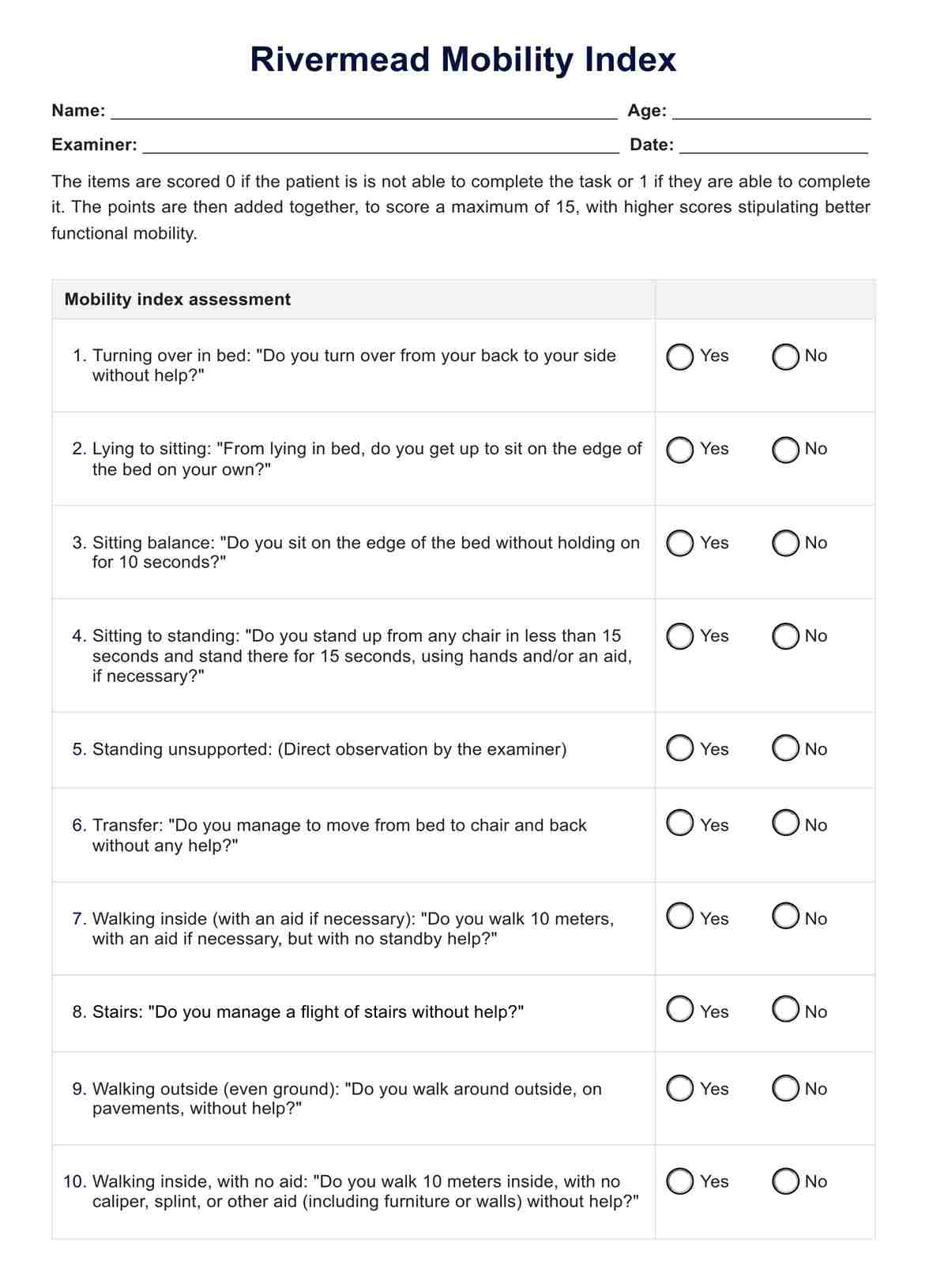The width and height of the screenshot is (929, 1288).
Task: Focus the Examiner input line
Action: (x=381, y=145)
